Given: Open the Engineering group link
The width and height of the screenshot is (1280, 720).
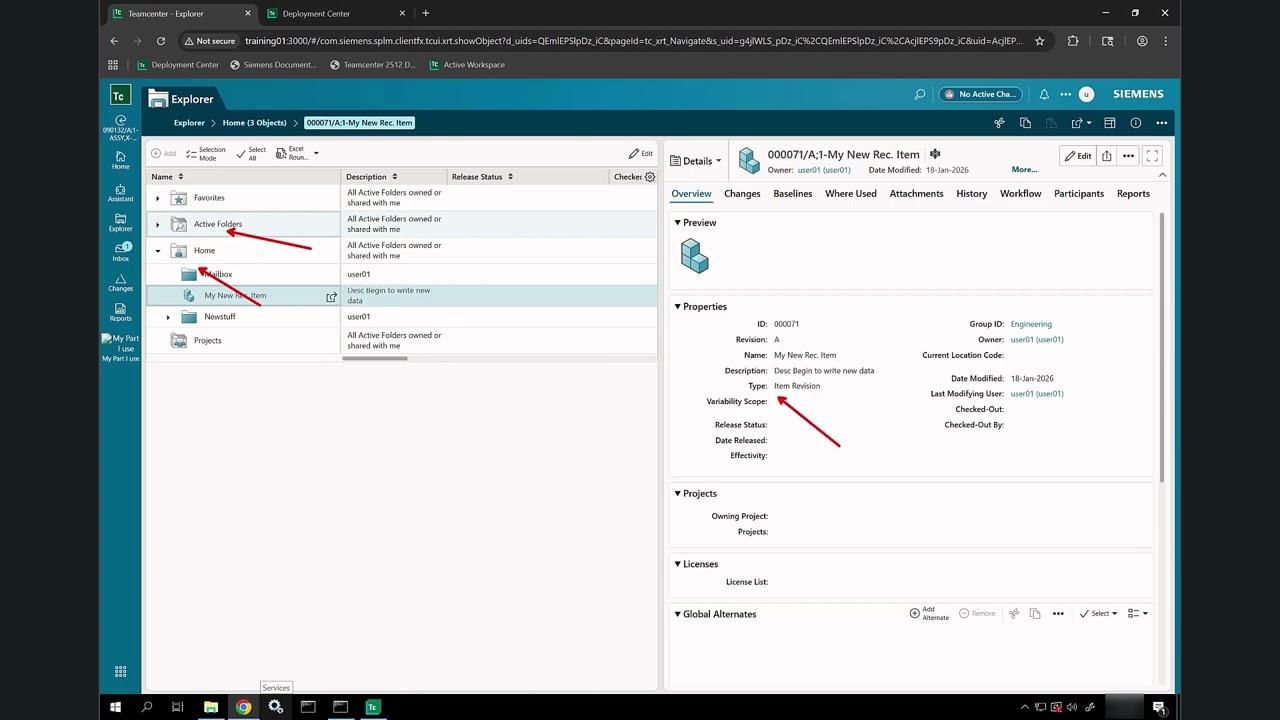Looking at the screenshot, I should [x=1031, y=324].
